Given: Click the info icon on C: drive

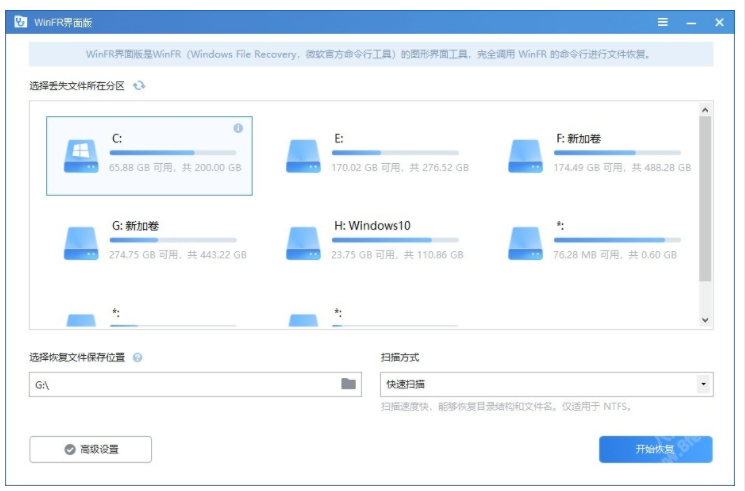Looking at the screenshot, I should click(238, 128).
